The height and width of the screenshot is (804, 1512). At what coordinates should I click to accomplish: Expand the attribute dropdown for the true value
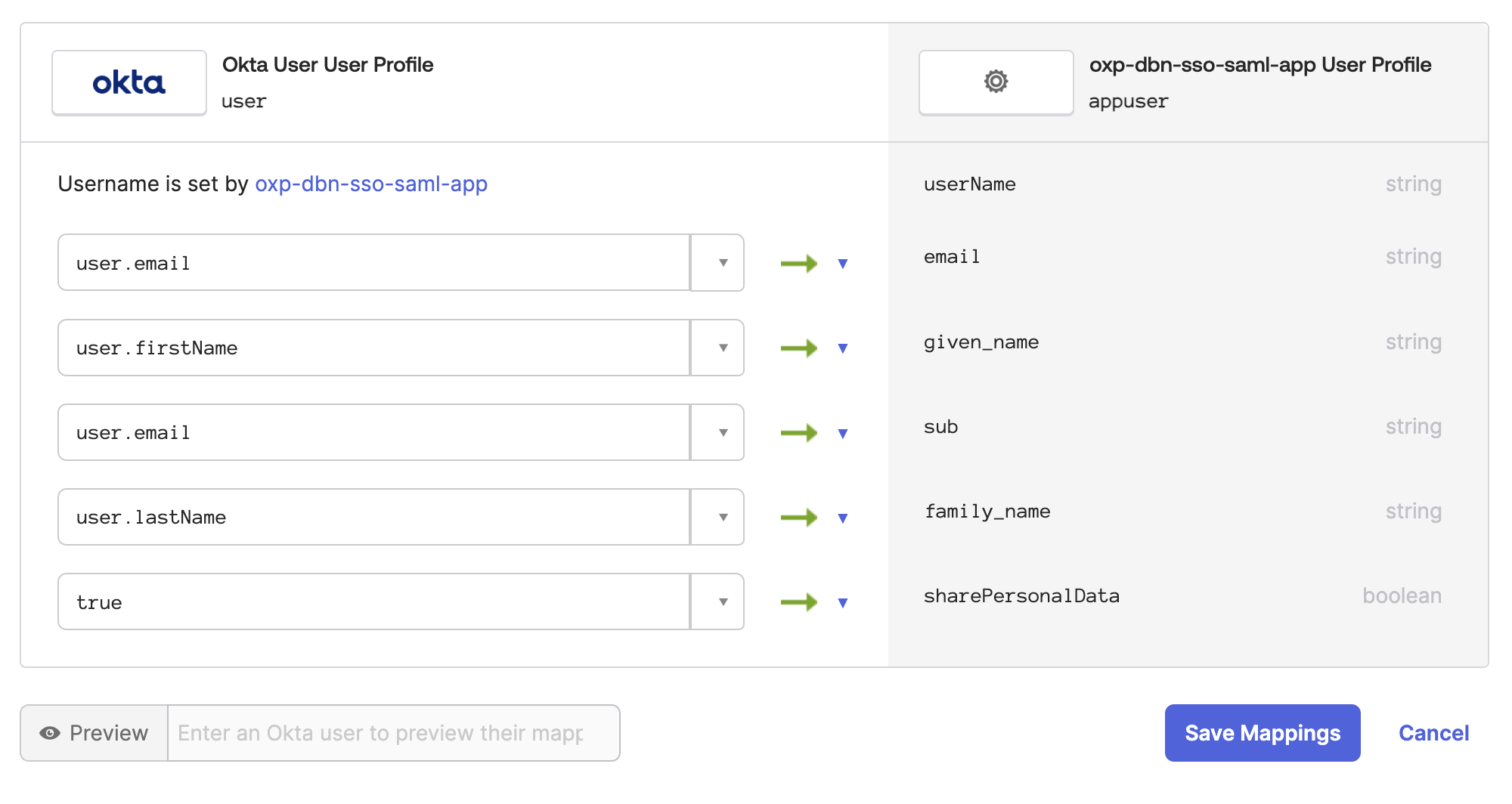pos(717,601)
